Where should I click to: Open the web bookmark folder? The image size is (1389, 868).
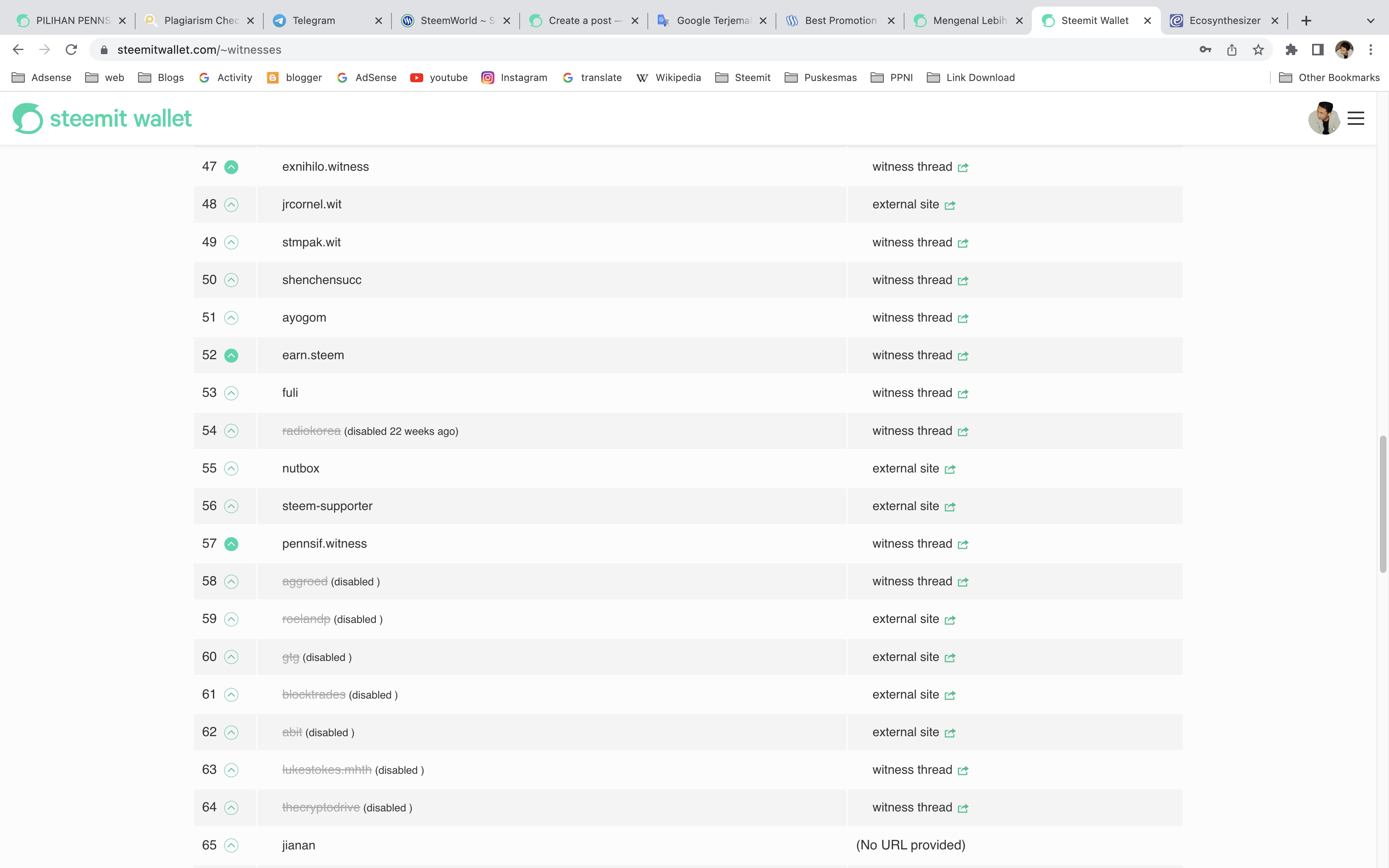pyautogui.click(x=105, y=78)
